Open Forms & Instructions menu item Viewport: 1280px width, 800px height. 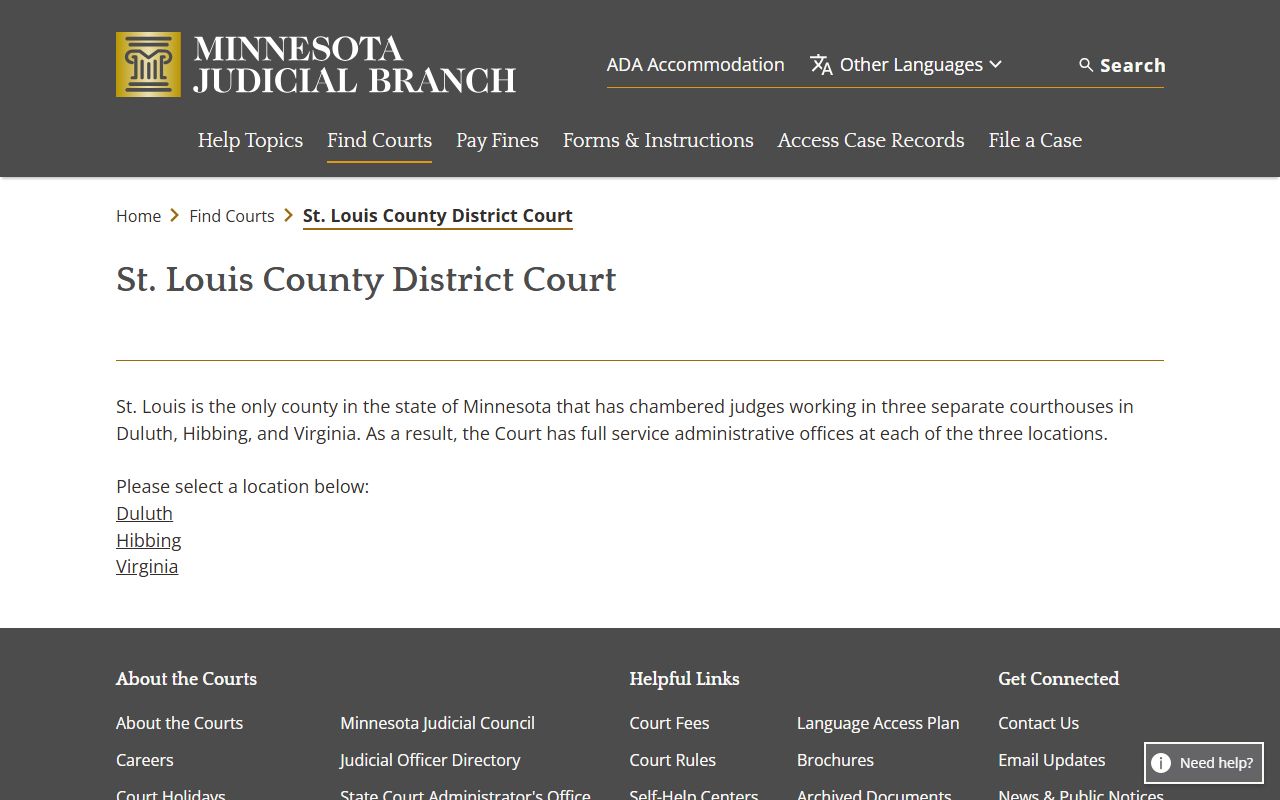click(x=658, y=140)
